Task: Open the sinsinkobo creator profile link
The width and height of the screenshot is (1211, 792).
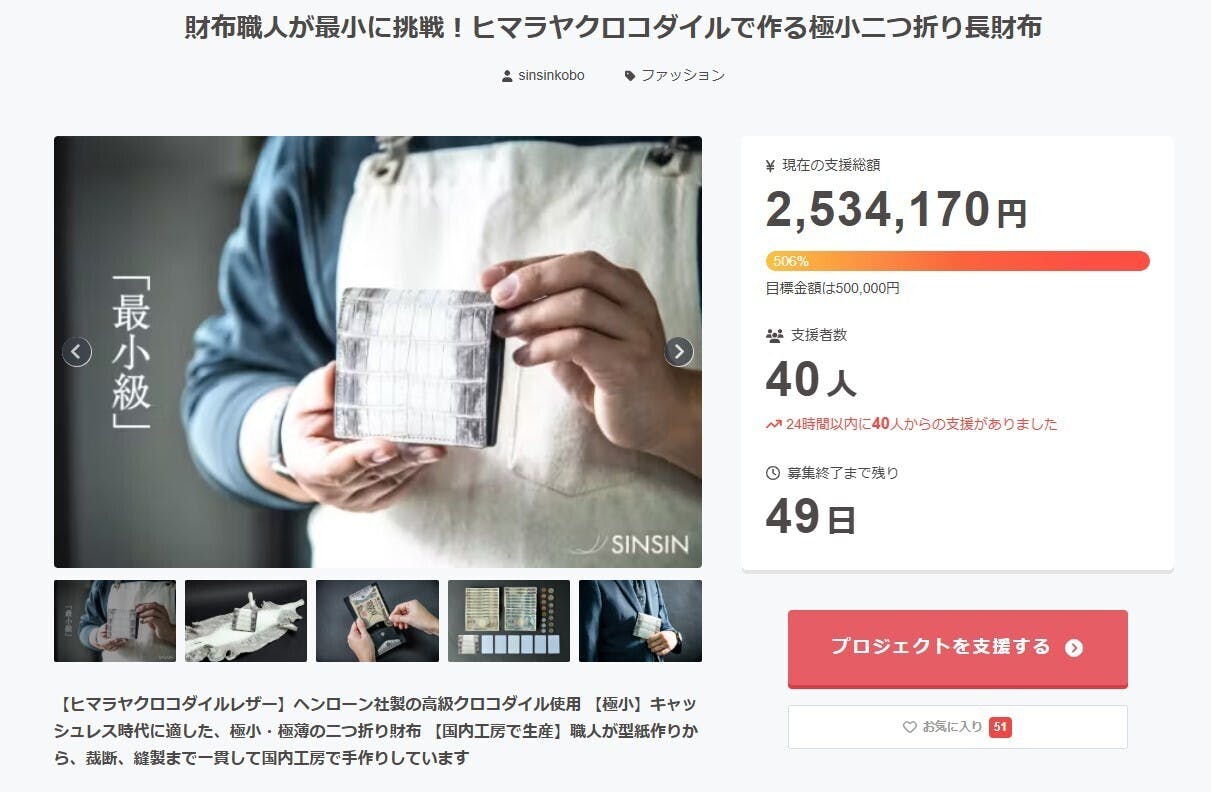Action: click(x=551, y=76)
